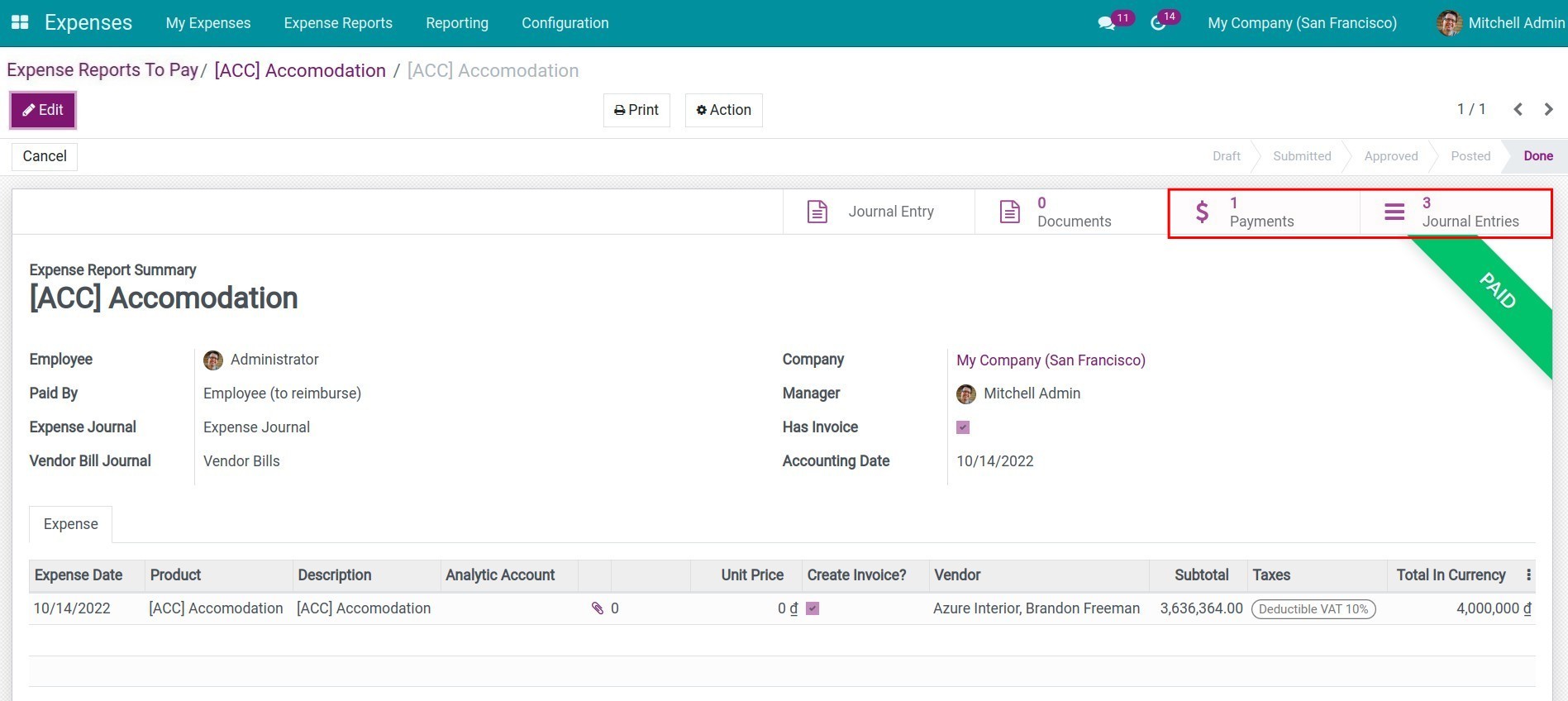The image size is (1568, 701).
Task: Open the activities clock icon
Action: (1158, 23)
